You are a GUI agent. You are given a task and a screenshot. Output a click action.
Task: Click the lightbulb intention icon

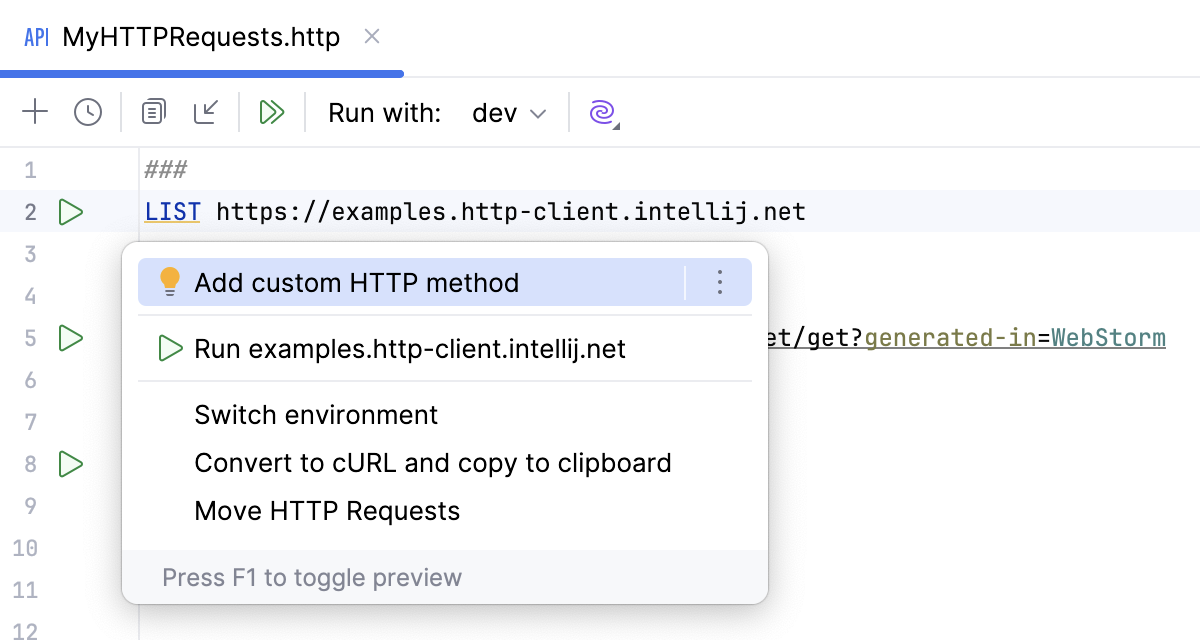click(x=169, y=282)
